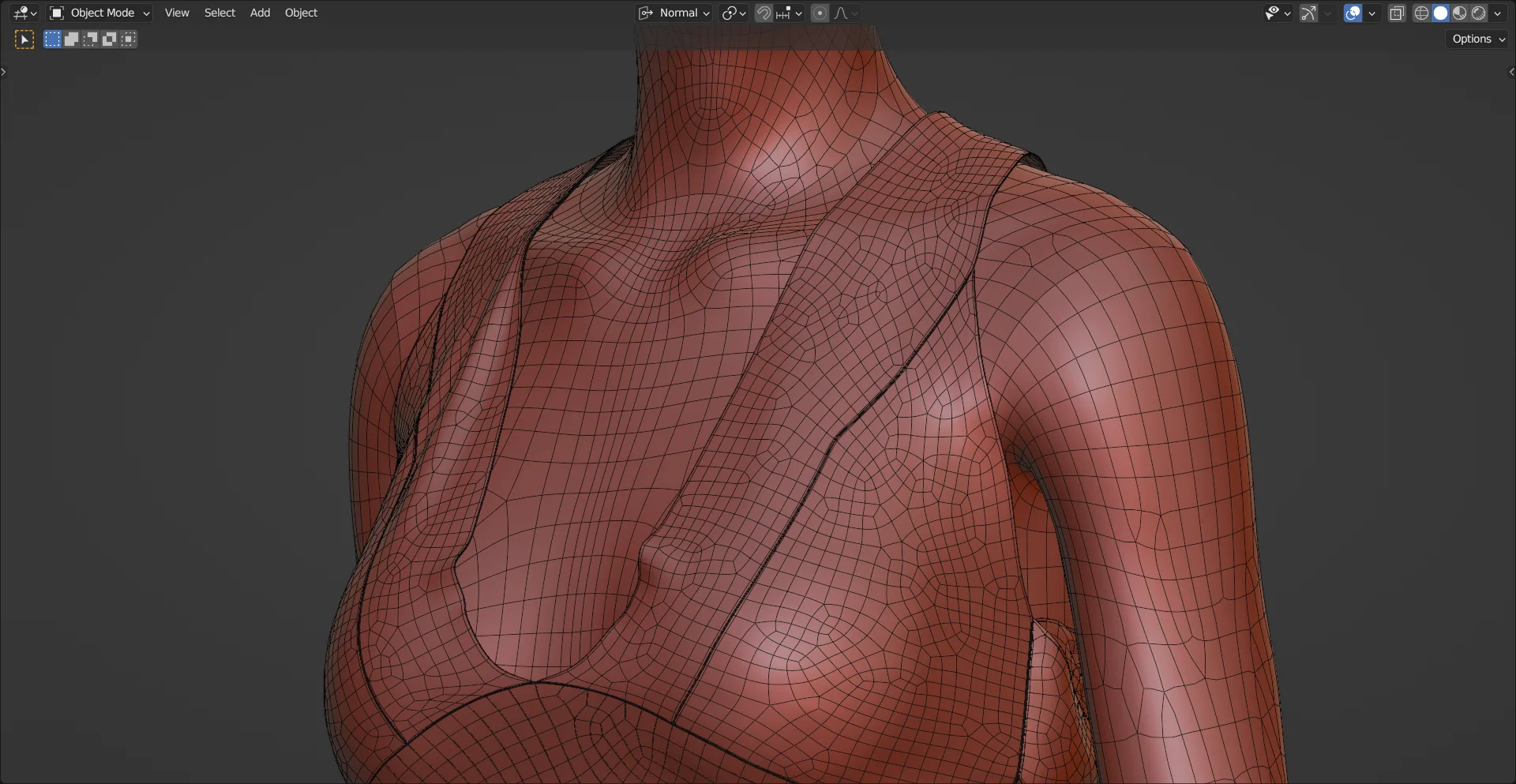This screenshot has height=784, width=1516.
Task: Expand the right sidebar arrow
Action: (1511, 72)
